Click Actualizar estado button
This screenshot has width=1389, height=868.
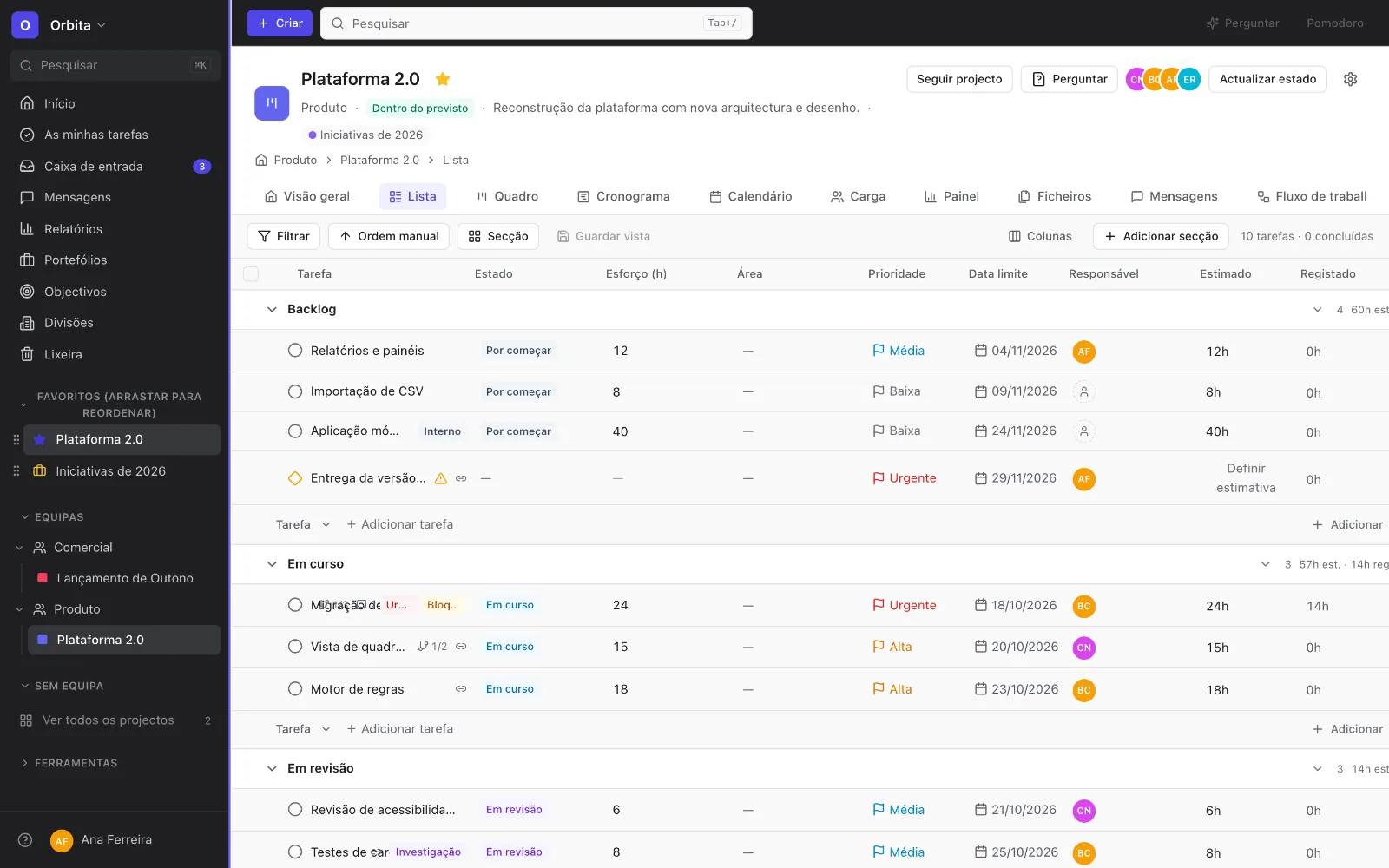pos(1267,79)
